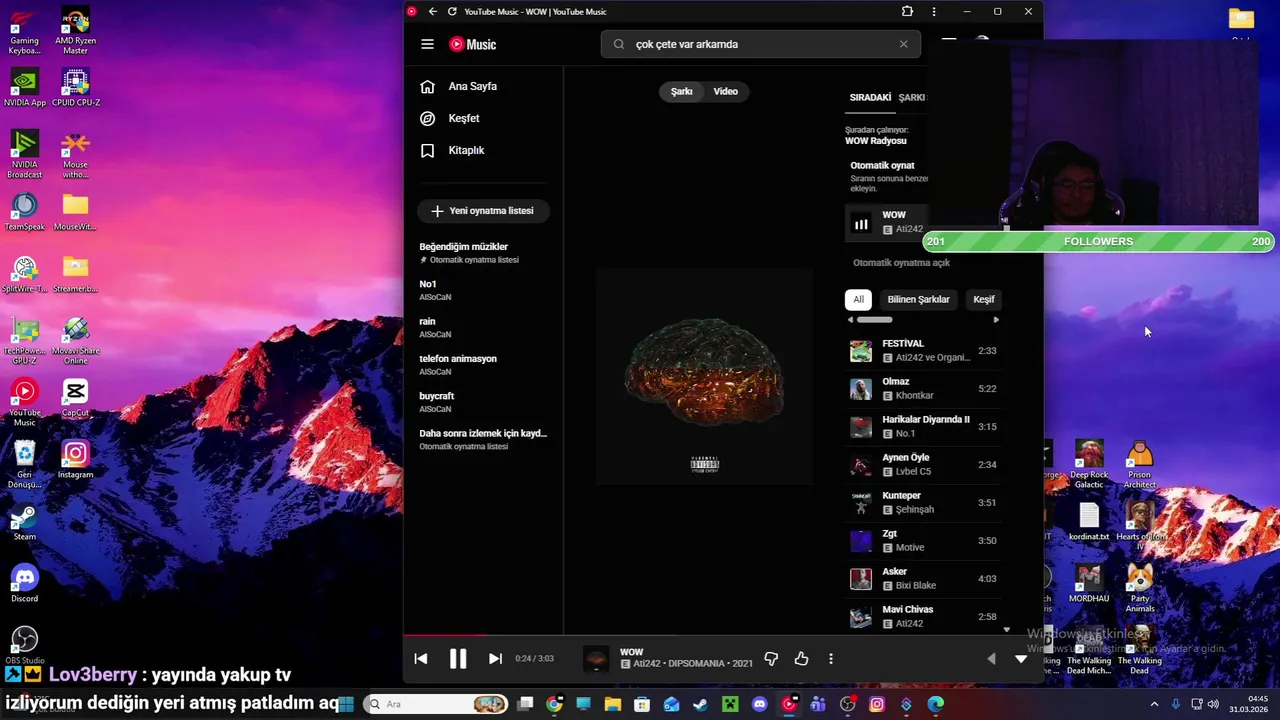Go back with the window's back arrow
This screenshot has height=720, width=1280.
click(432, 11)
